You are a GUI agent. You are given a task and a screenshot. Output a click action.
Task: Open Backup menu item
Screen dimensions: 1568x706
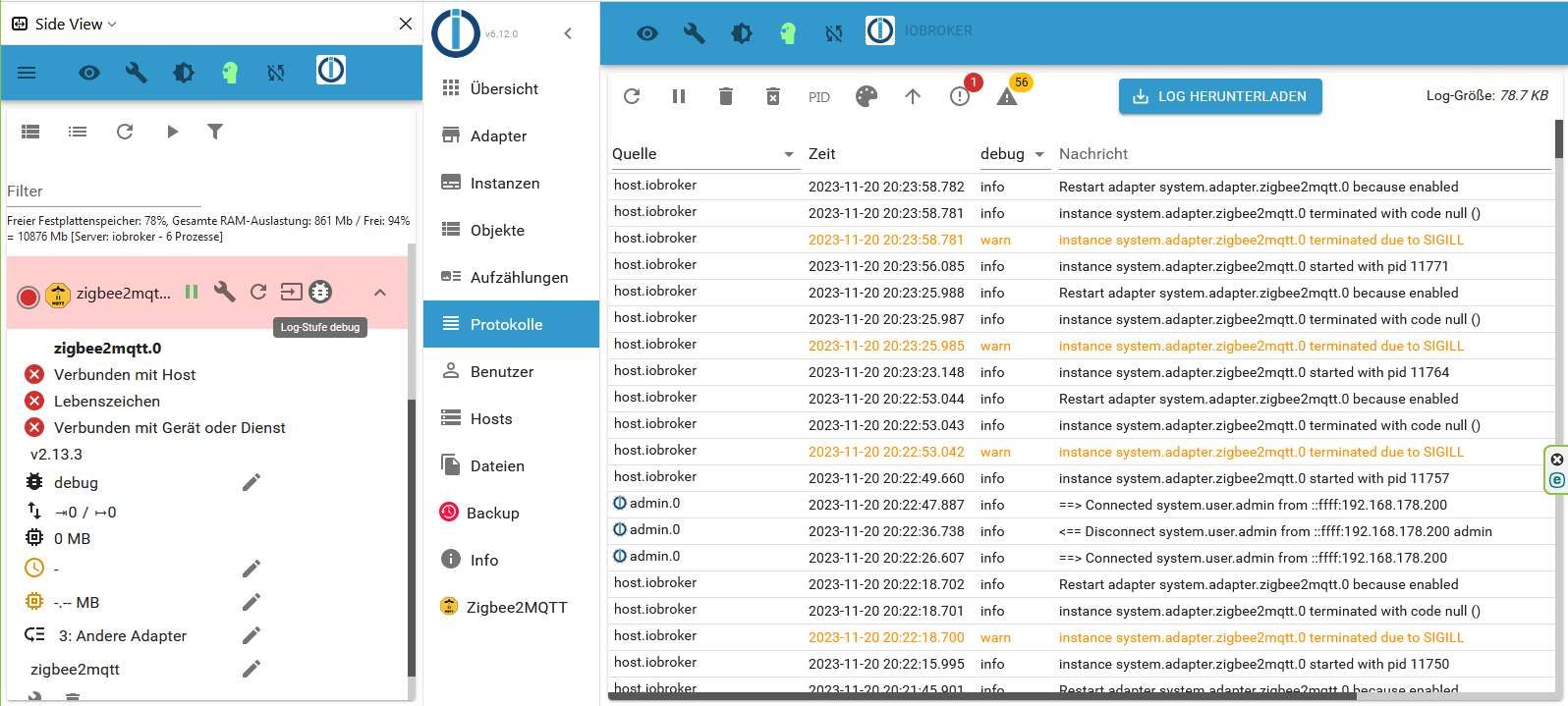[x=511, y=513]
